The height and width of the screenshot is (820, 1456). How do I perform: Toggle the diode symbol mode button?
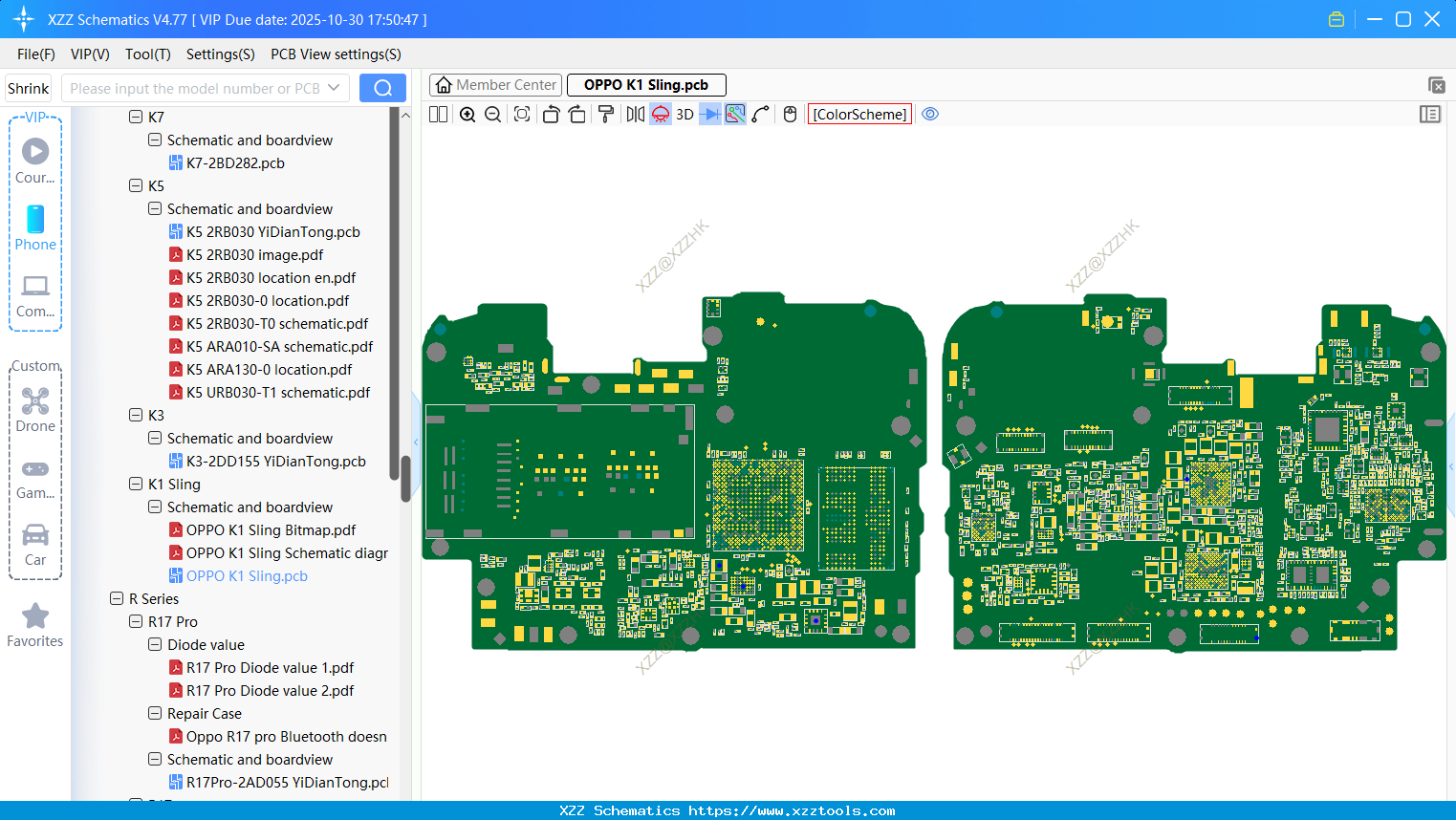point(709,115)
